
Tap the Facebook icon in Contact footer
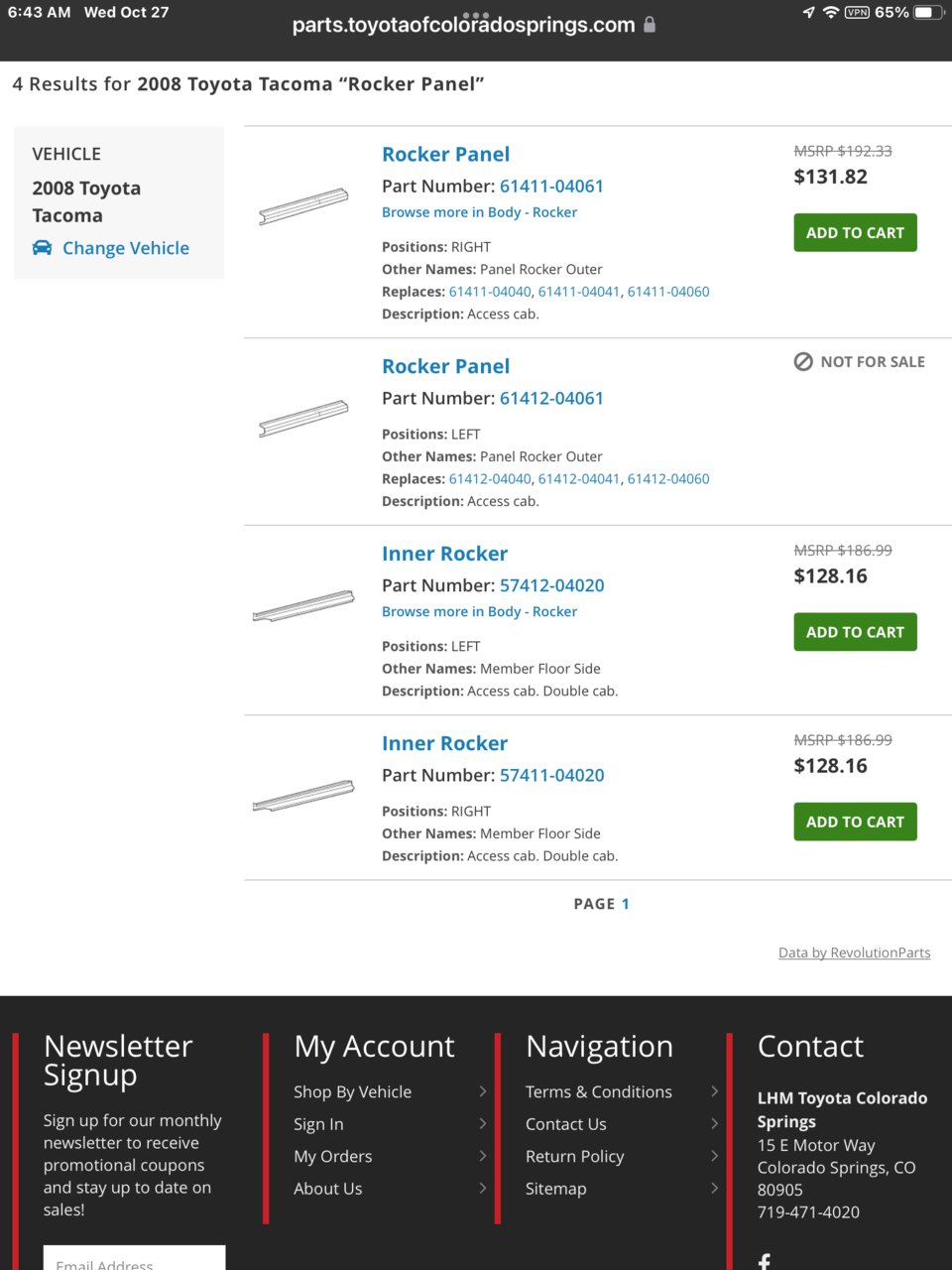765,1261
